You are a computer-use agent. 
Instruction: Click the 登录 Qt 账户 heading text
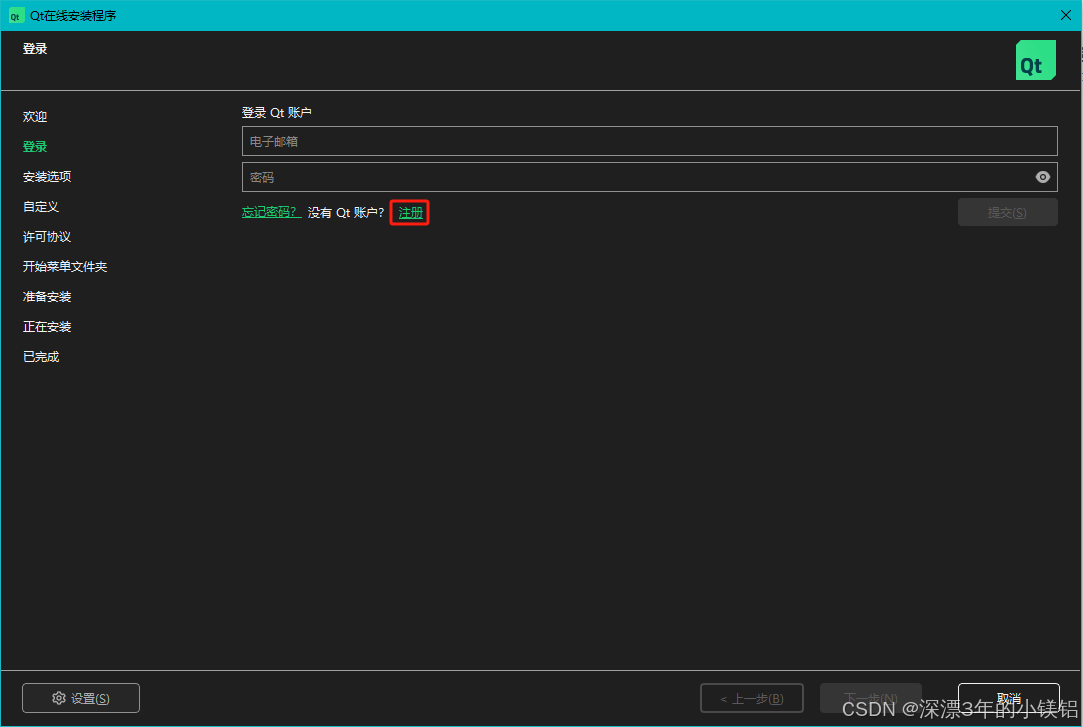277,113
